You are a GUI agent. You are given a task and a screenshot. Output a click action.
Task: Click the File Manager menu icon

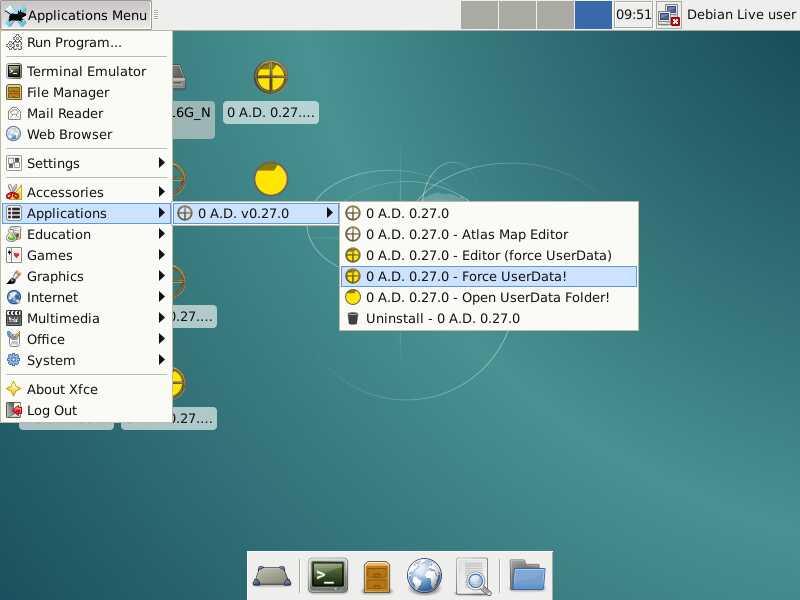point(14,92)
